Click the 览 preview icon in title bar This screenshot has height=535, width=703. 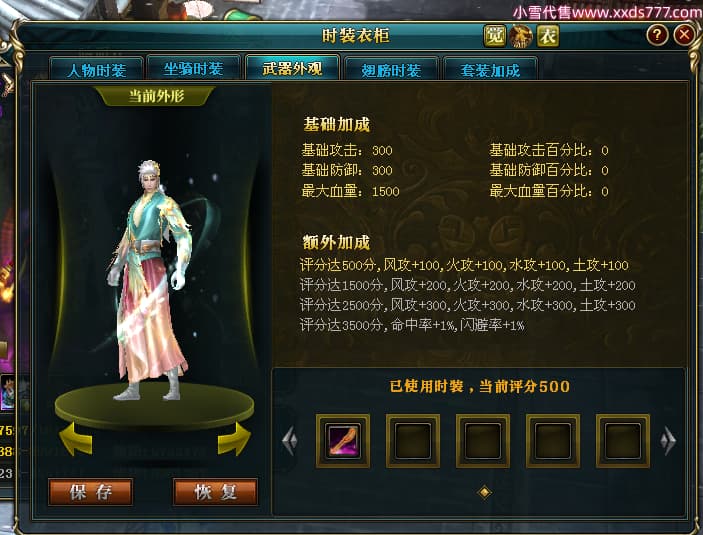point(495,36)
